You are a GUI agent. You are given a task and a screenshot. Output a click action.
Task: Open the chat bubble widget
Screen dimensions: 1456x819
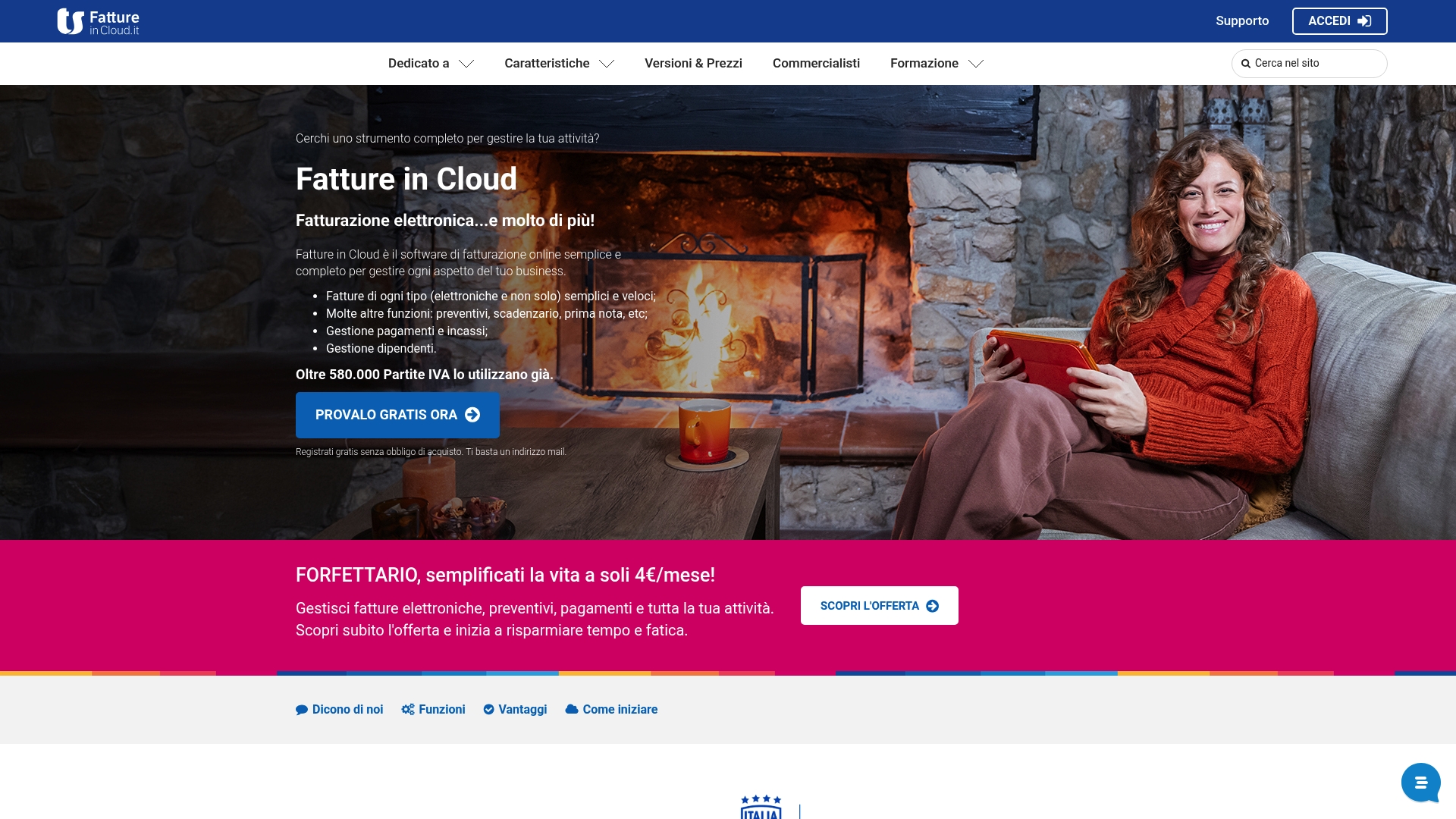1420,783
